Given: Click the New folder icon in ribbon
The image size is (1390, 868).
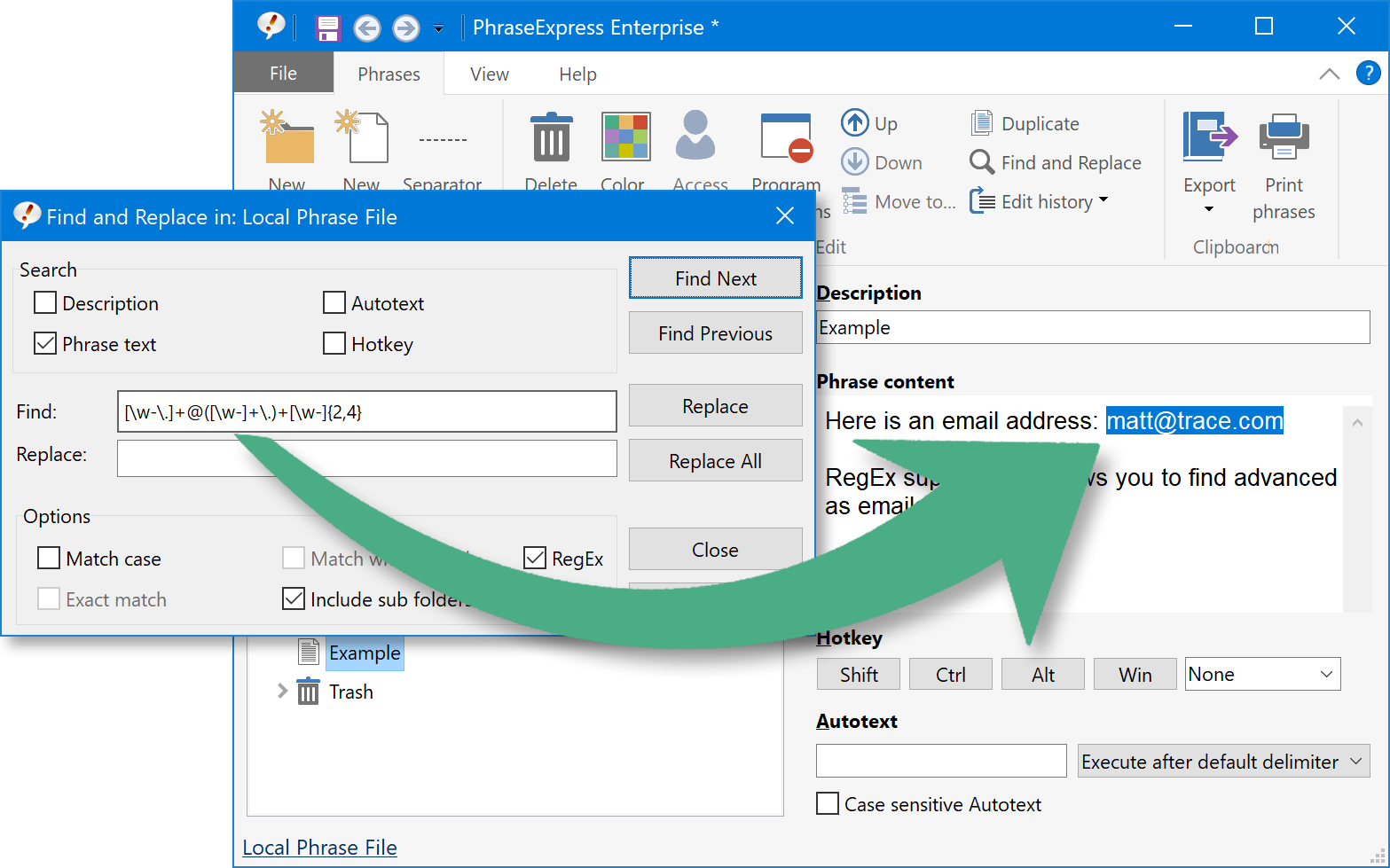Looking at the screenshot, I should [287, 137].
